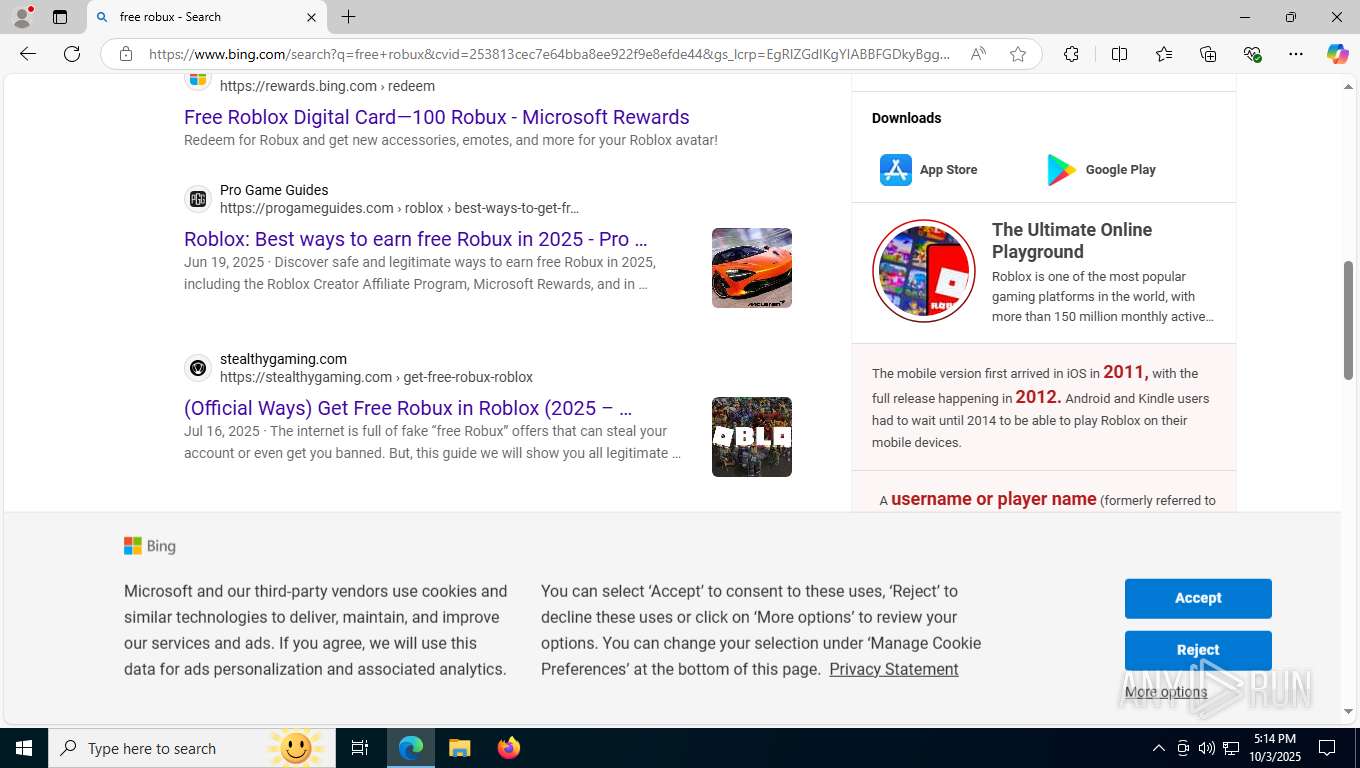Select the free robux - Search tab
Screen dimensions: 1360x768
point(206,17)
